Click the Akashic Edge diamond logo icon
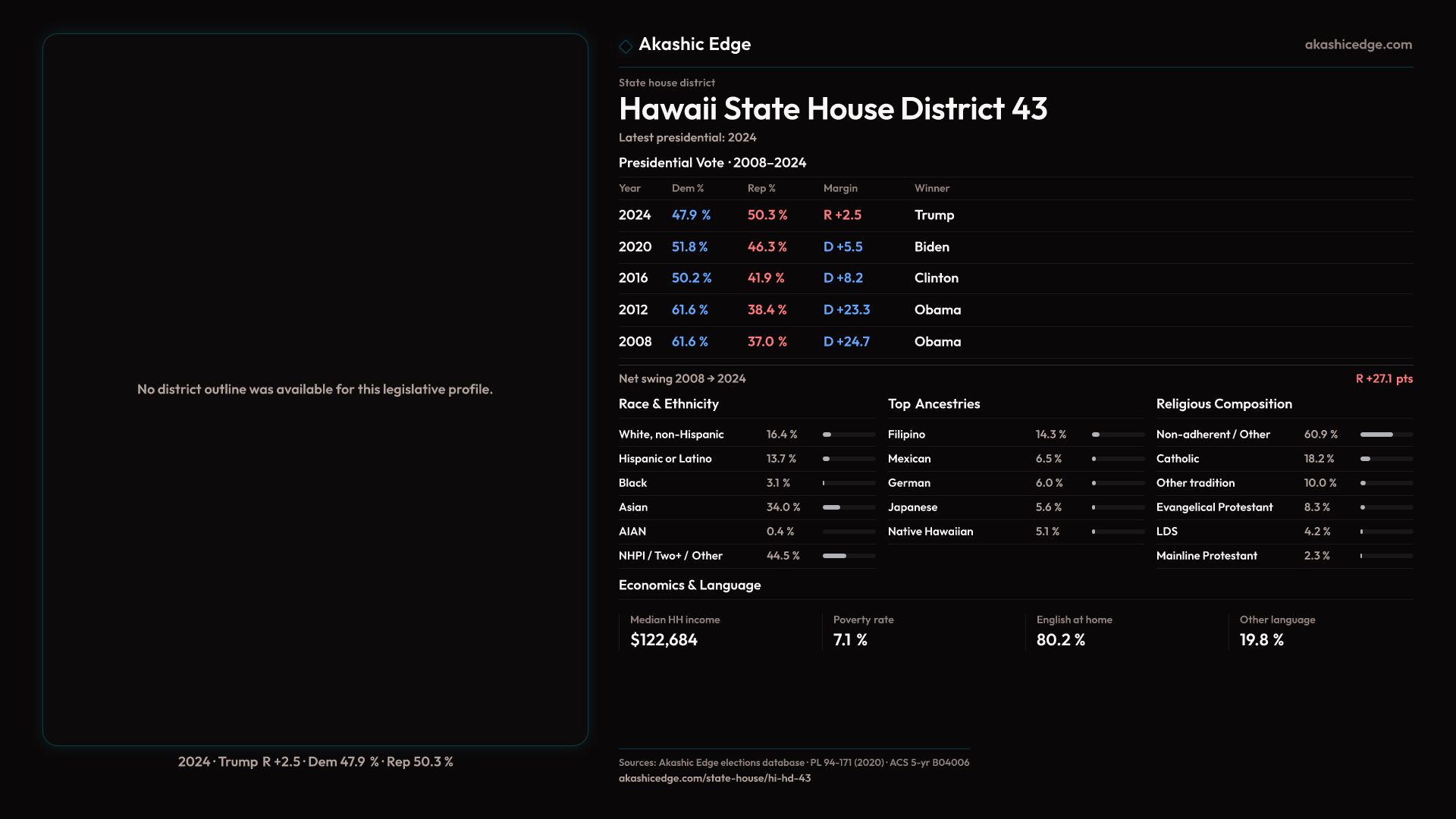This screenshot has width=1456, height=819. click(626, 46)
